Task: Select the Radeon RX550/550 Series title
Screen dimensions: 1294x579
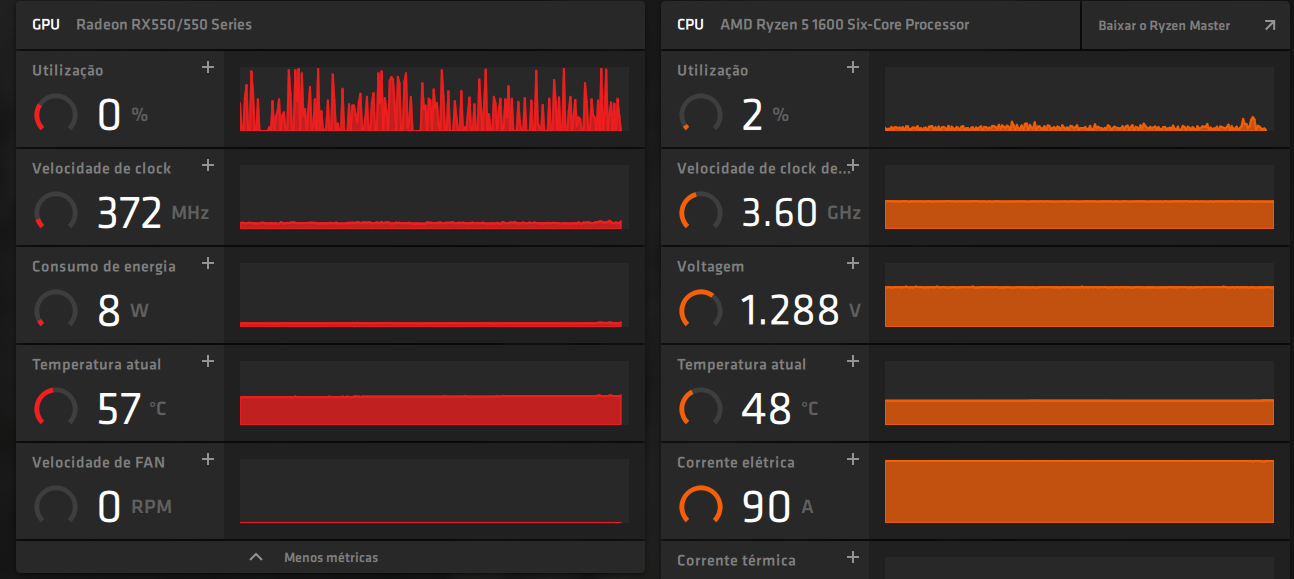Action: (164, 24)
